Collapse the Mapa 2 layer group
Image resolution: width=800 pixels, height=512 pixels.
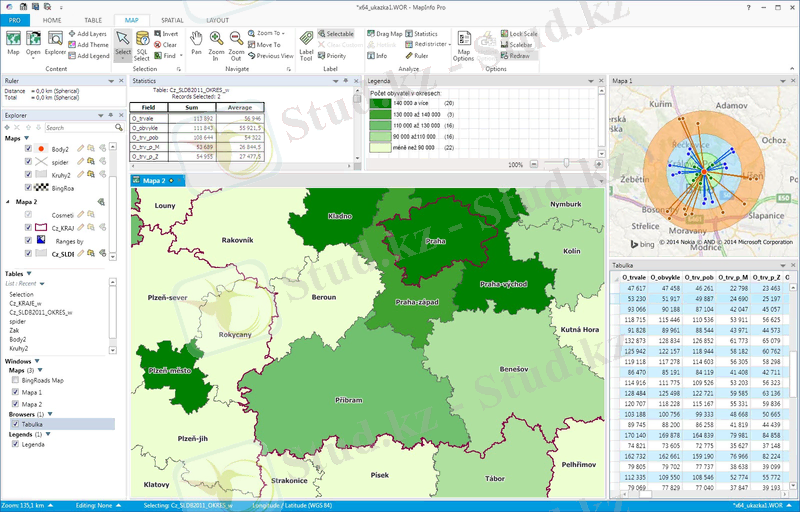[7, 201]
